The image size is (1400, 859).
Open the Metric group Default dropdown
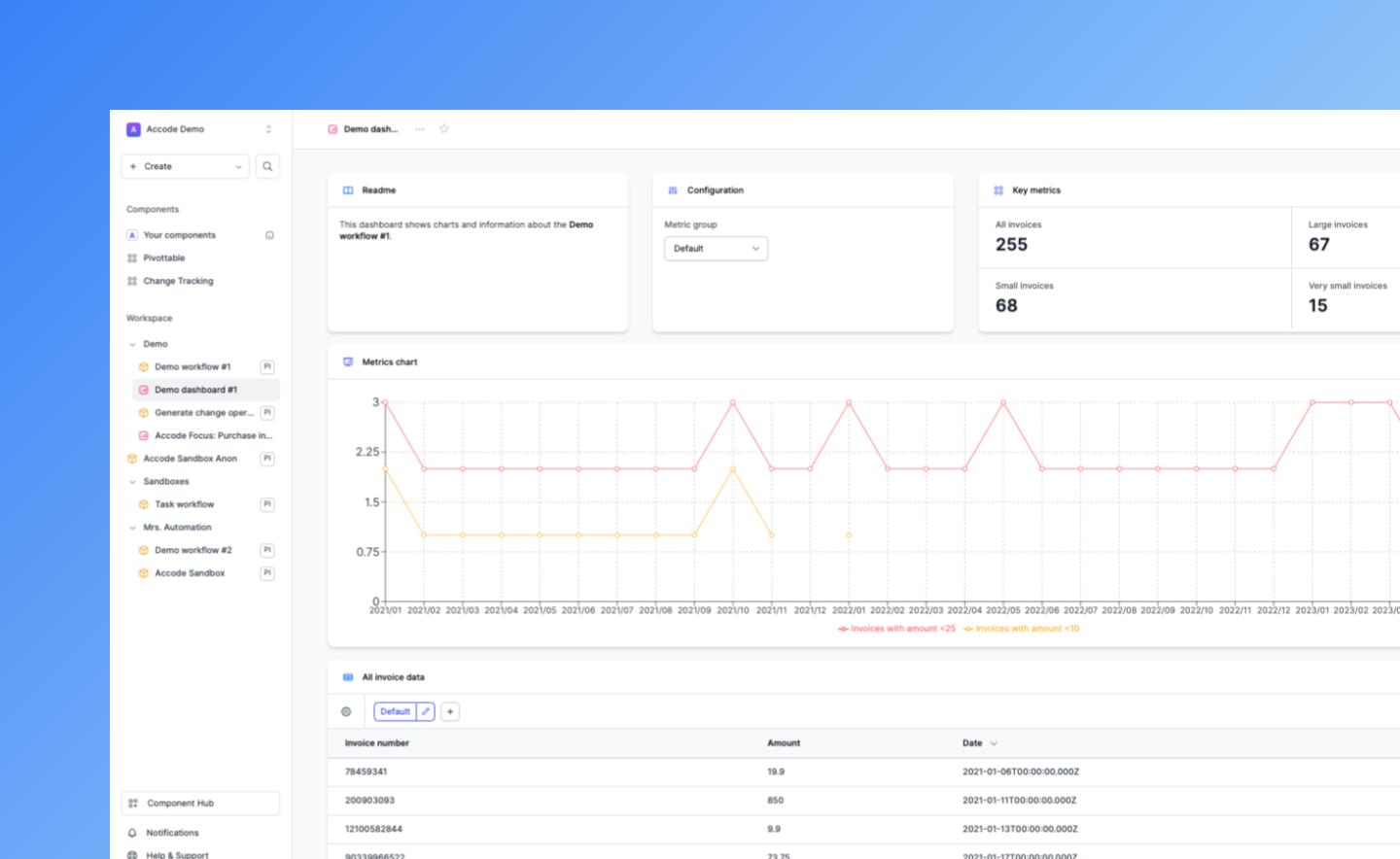716,249
